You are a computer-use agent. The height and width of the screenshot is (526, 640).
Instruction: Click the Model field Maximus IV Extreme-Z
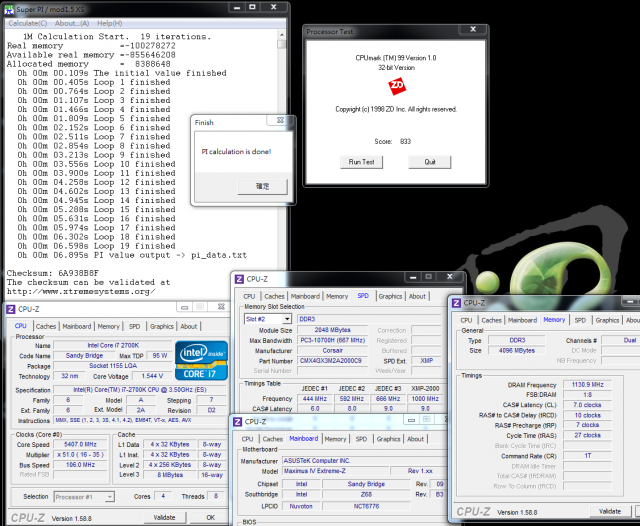coord(334,471)
